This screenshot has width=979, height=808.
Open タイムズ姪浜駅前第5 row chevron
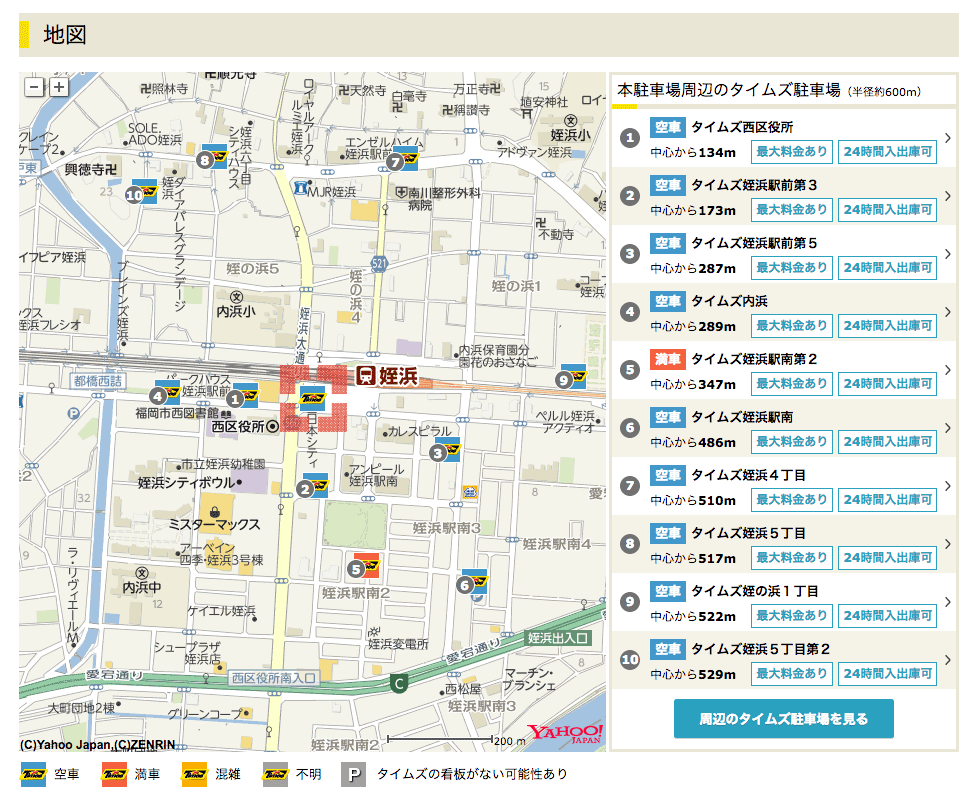tap(948, 254)
